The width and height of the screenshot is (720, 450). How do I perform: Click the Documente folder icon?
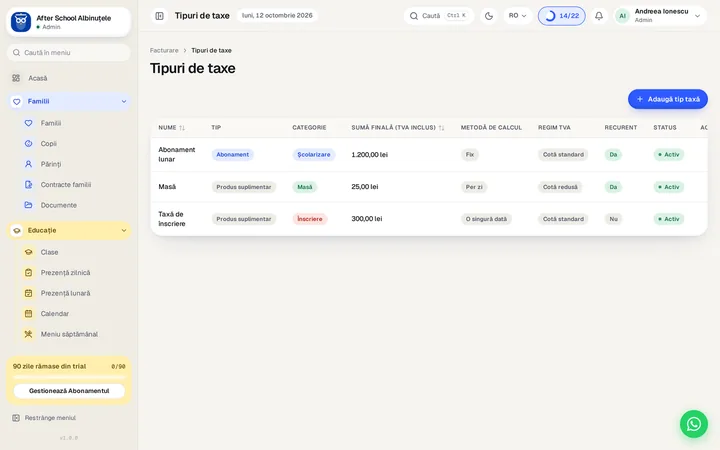click(28, 205)
